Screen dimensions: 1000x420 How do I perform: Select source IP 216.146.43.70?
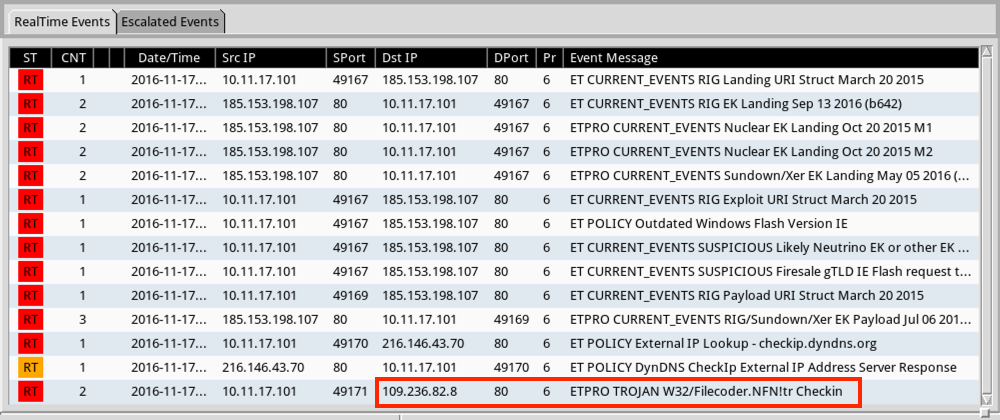coord(261,367)
